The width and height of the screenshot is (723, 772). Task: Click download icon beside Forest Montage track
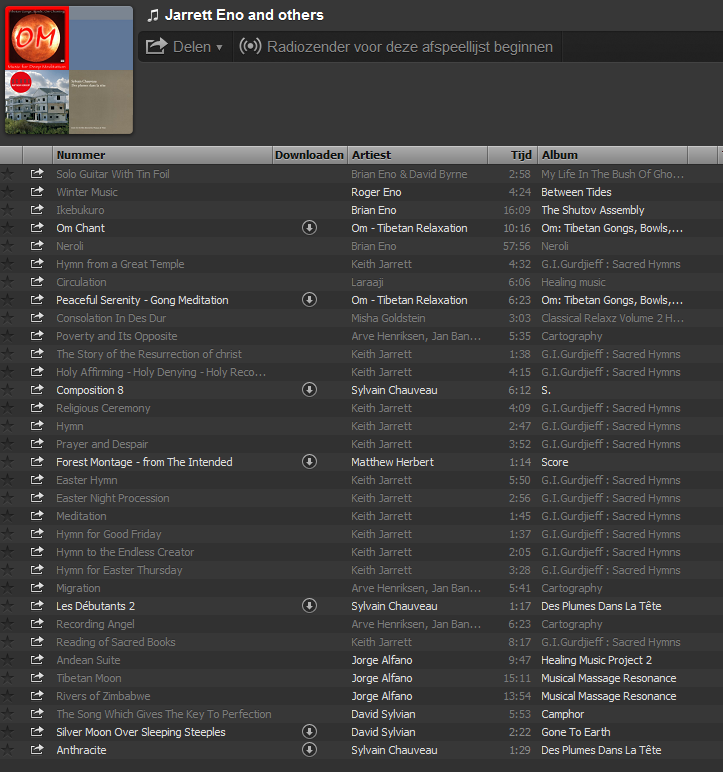point(310,462)
